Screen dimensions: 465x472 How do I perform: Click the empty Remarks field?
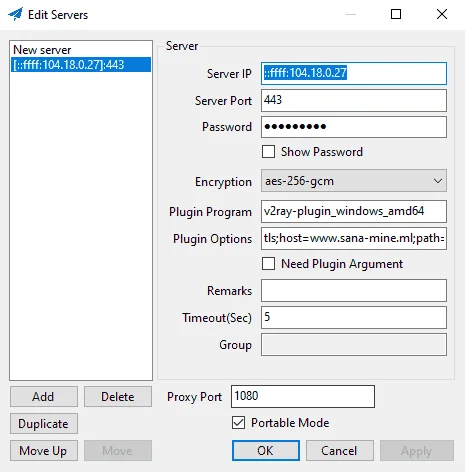coord(354,291)
